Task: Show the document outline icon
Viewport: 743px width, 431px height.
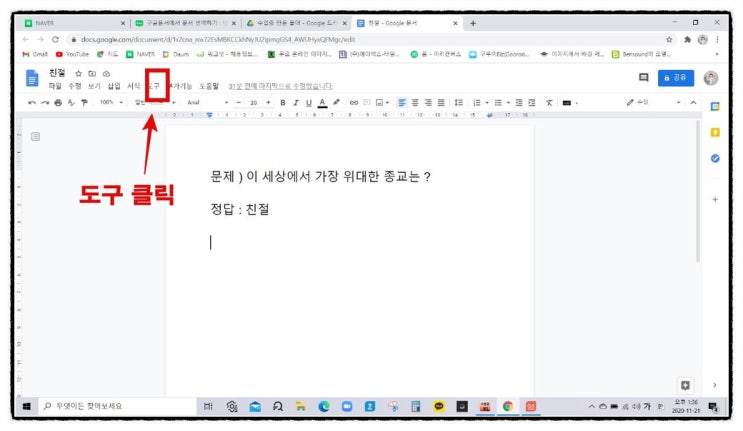Action: [x=36, y=136]
